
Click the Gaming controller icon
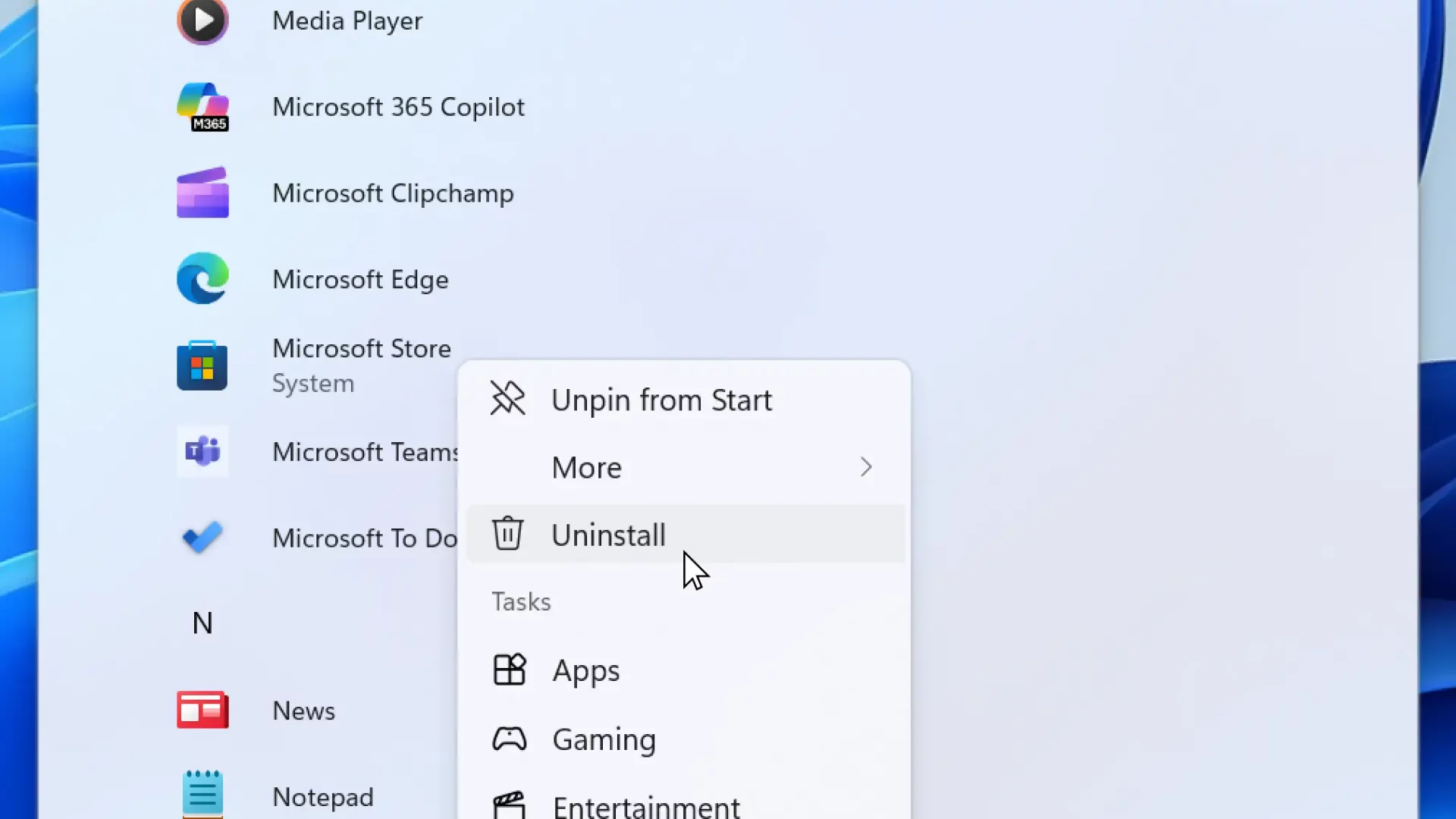[509, 739]
